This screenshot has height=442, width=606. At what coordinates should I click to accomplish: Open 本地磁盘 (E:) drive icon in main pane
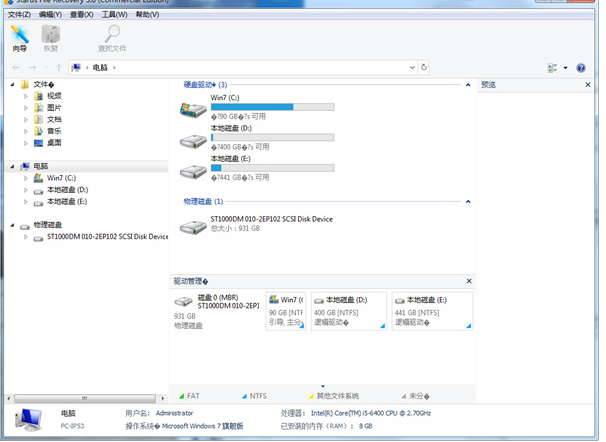(193, 172)
